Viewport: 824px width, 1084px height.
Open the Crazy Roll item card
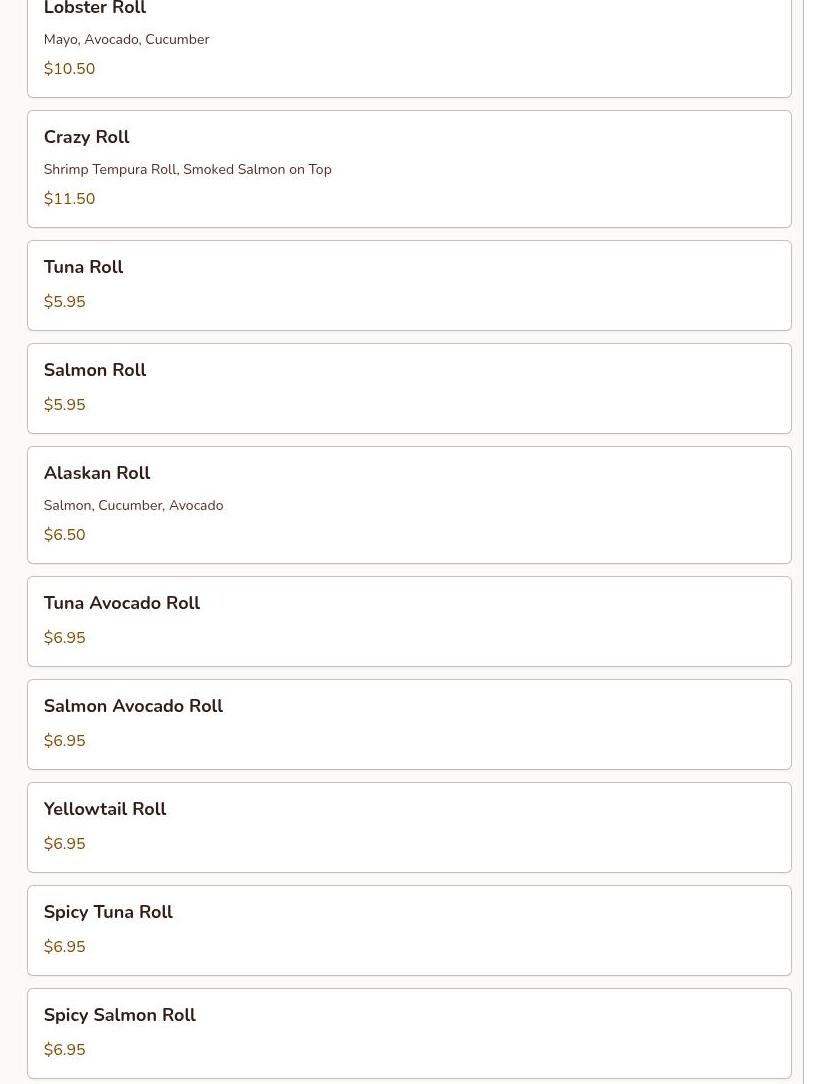[x=409, y=169]
